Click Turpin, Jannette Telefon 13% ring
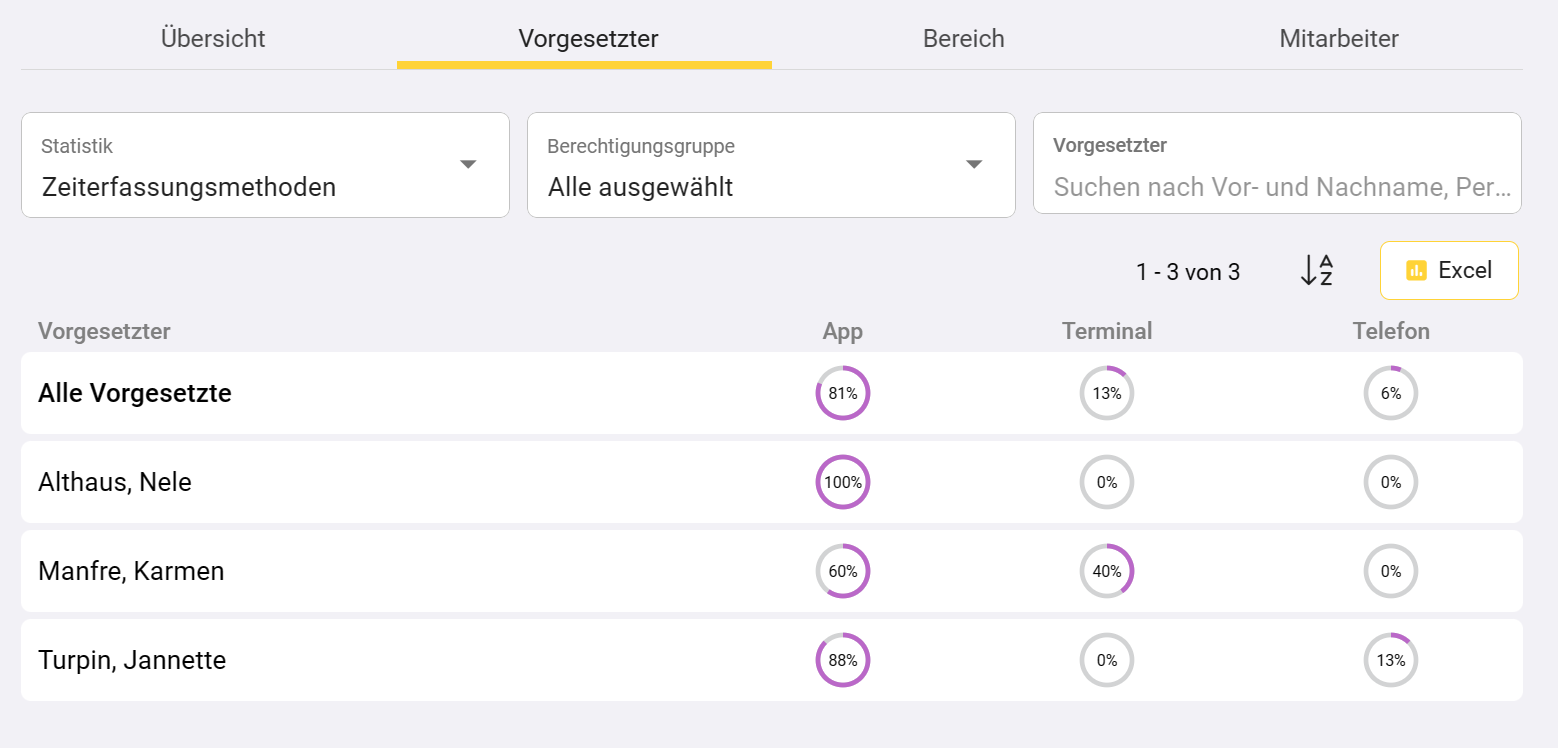 1391,660
